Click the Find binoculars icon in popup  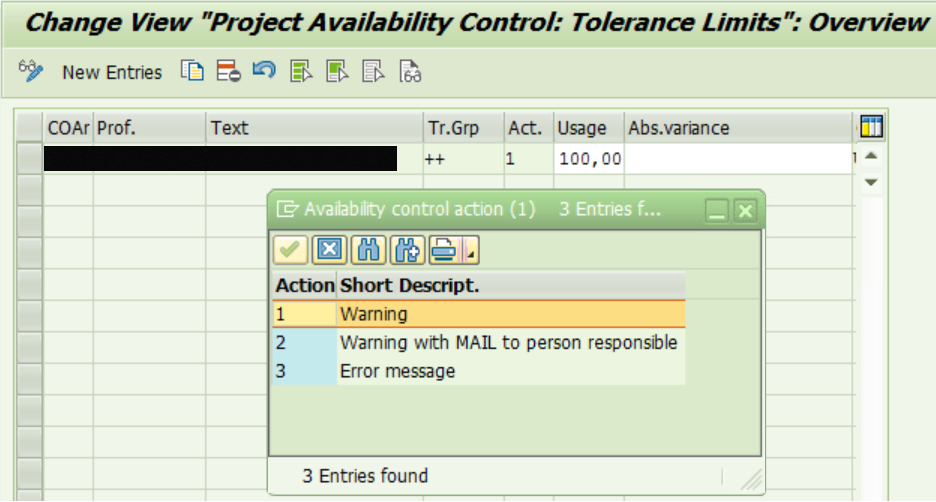click(x=368, y=250)
